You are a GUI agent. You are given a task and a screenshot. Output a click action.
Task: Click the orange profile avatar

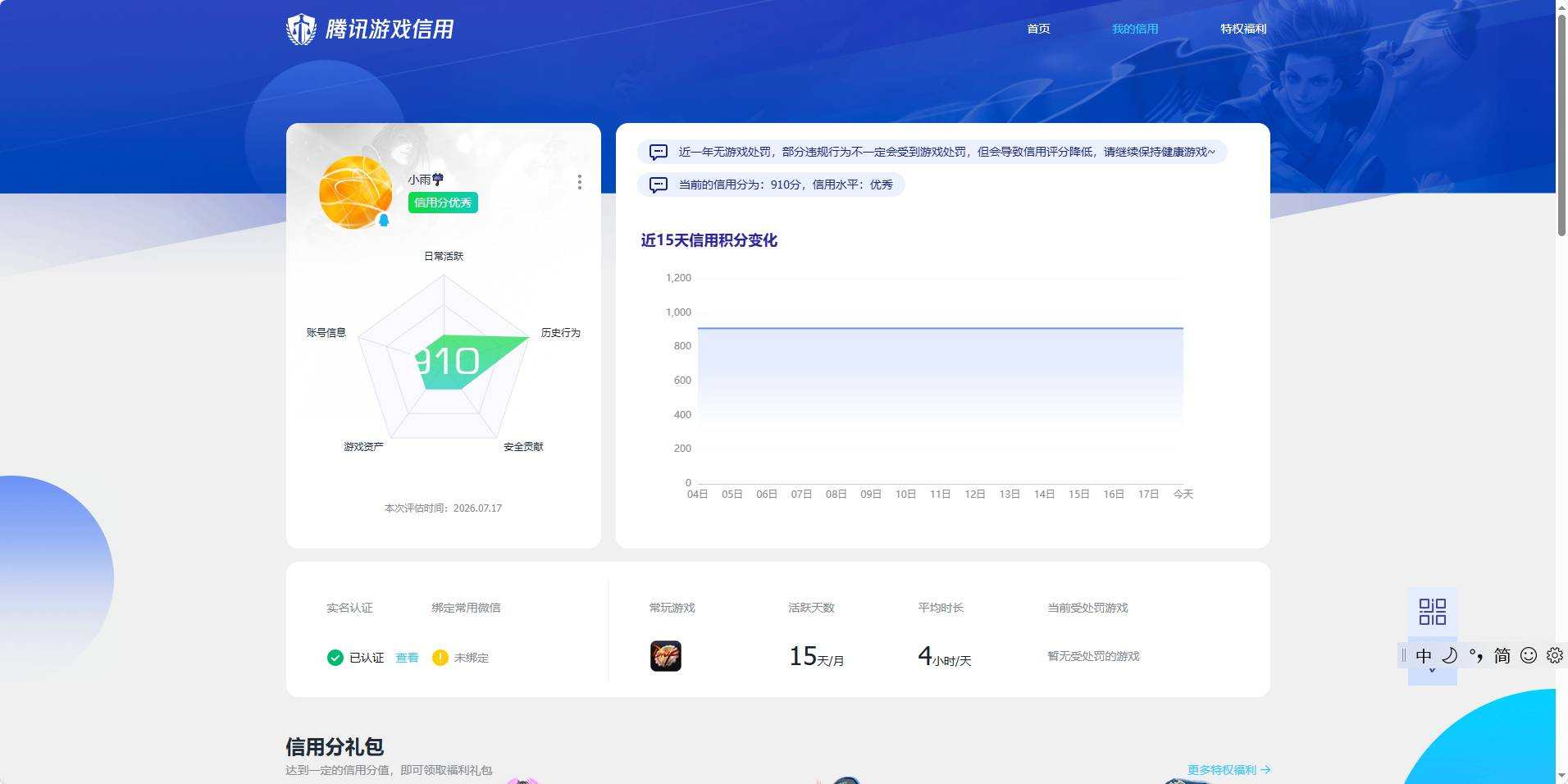coord(355,192)
